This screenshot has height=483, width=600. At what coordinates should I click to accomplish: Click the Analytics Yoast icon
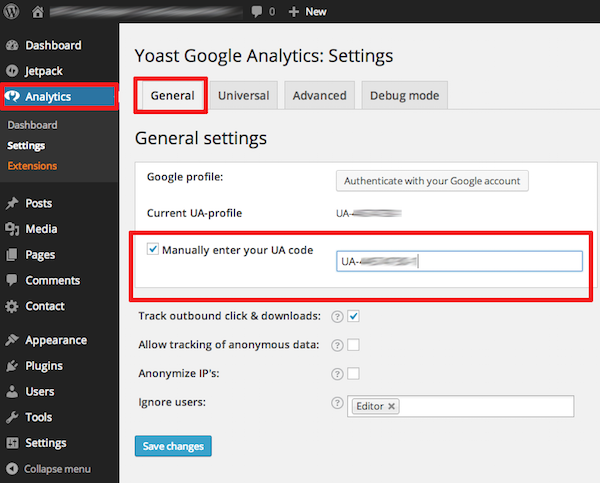pos(12,96)
